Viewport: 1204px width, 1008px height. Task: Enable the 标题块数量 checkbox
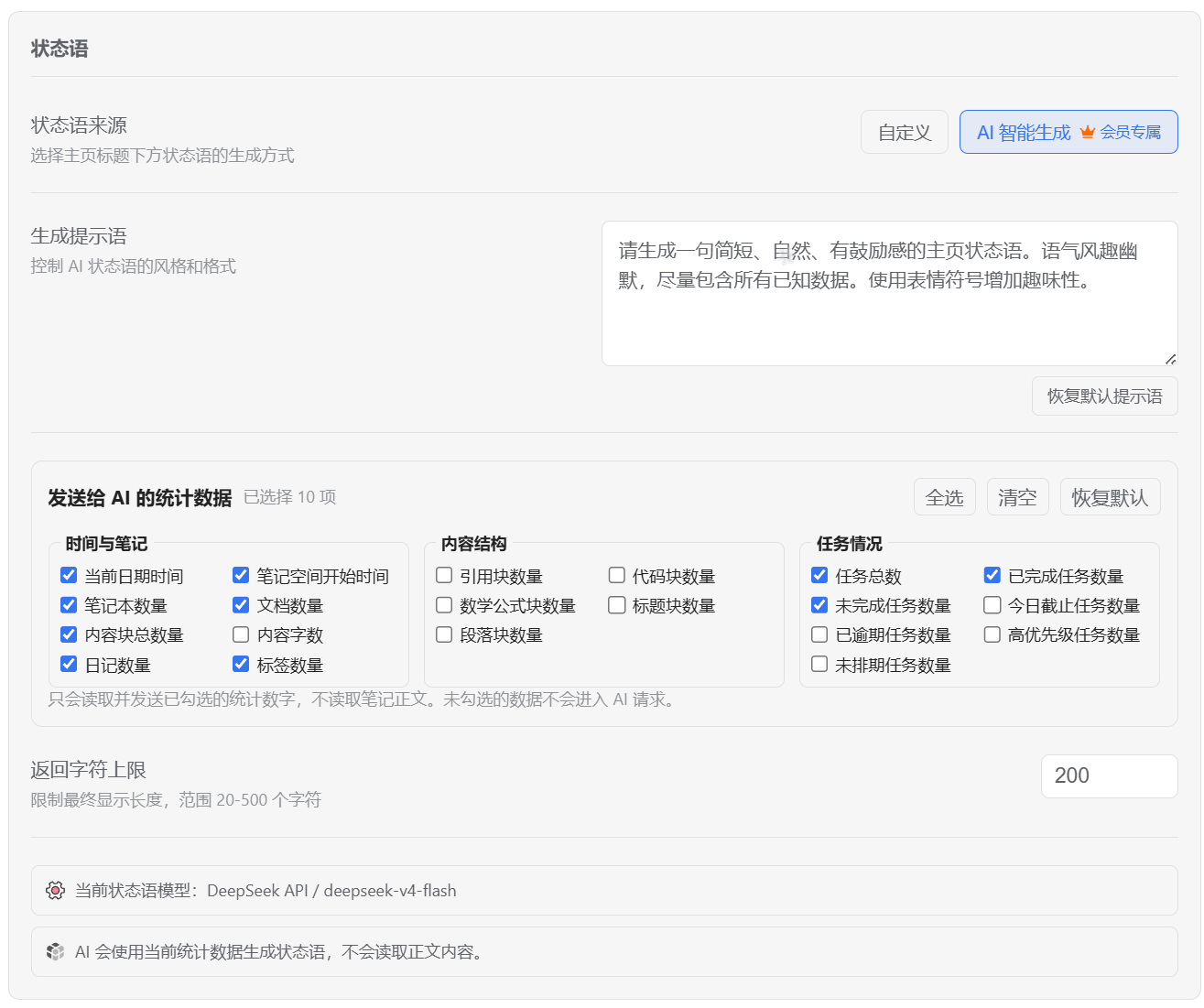pos(617,604)
